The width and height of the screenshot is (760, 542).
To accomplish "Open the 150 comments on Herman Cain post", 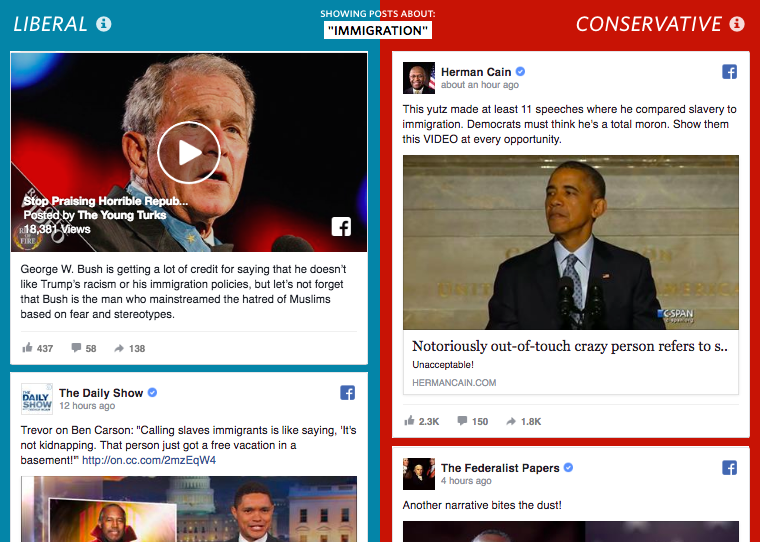I will click(473, 421).
